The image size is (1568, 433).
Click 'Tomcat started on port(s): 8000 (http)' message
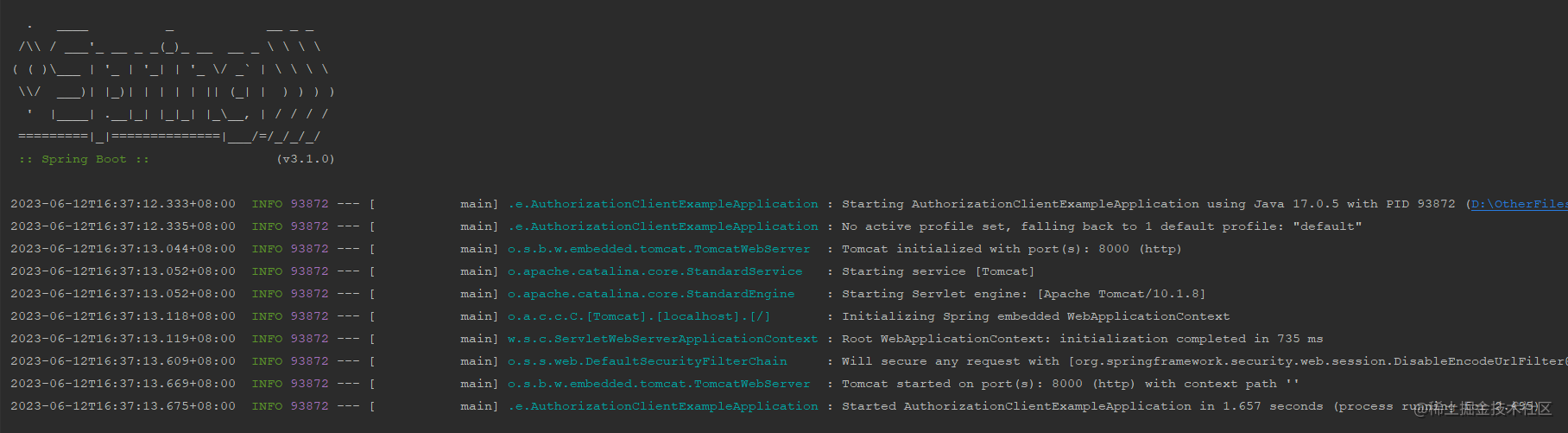[x=1070, y=384]
